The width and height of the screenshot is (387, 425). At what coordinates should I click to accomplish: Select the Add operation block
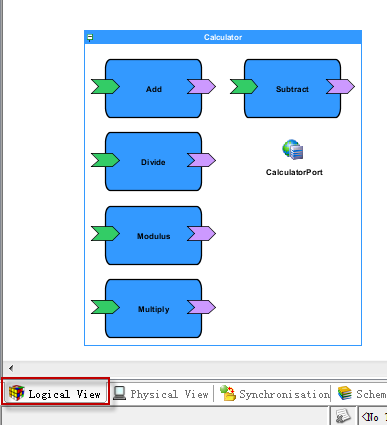click(153, 89)
